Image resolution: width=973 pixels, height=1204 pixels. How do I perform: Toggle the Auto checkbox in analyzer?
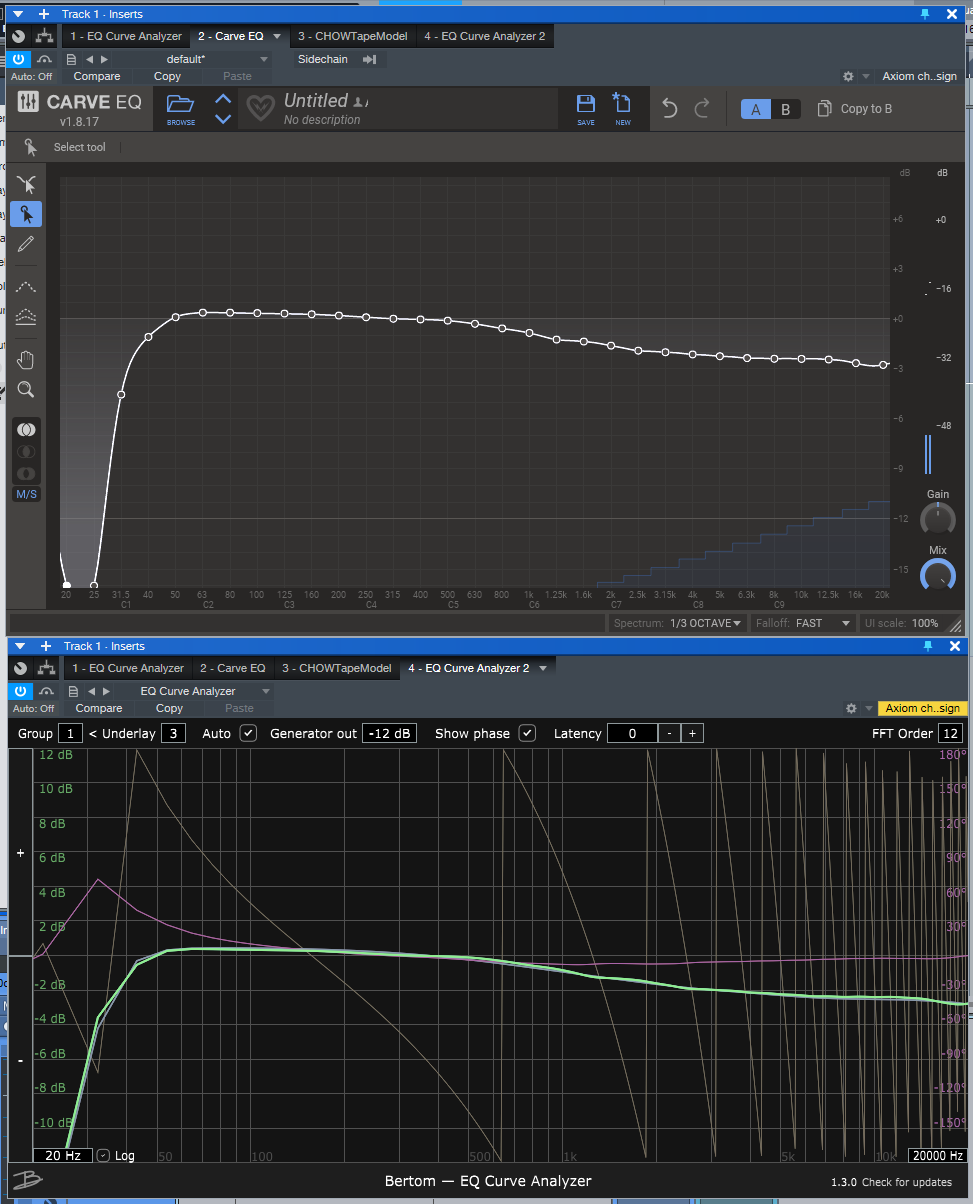click(x=248, y=733)
